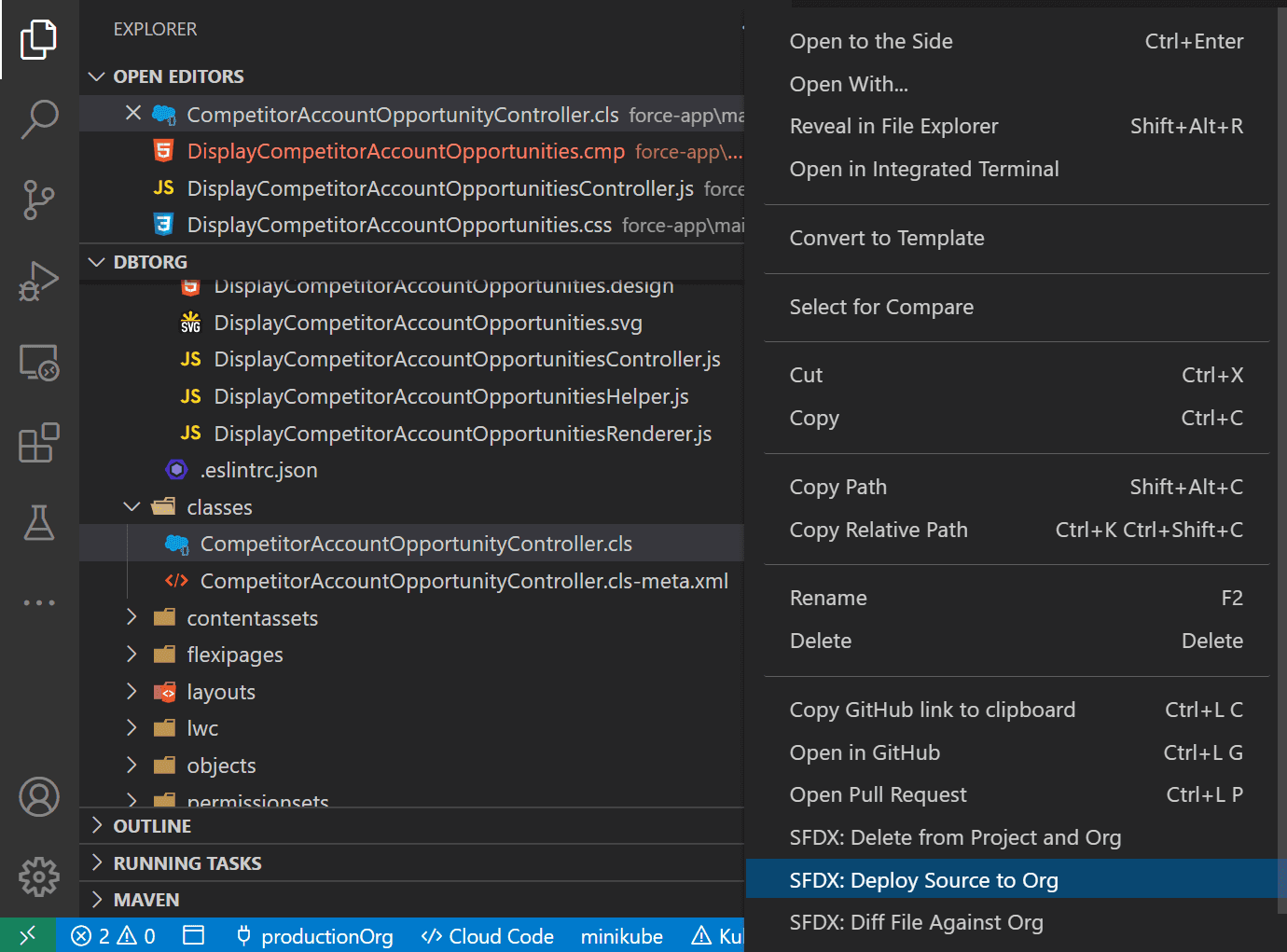Click the plug icon for productionOrg

tap(243, 935)
